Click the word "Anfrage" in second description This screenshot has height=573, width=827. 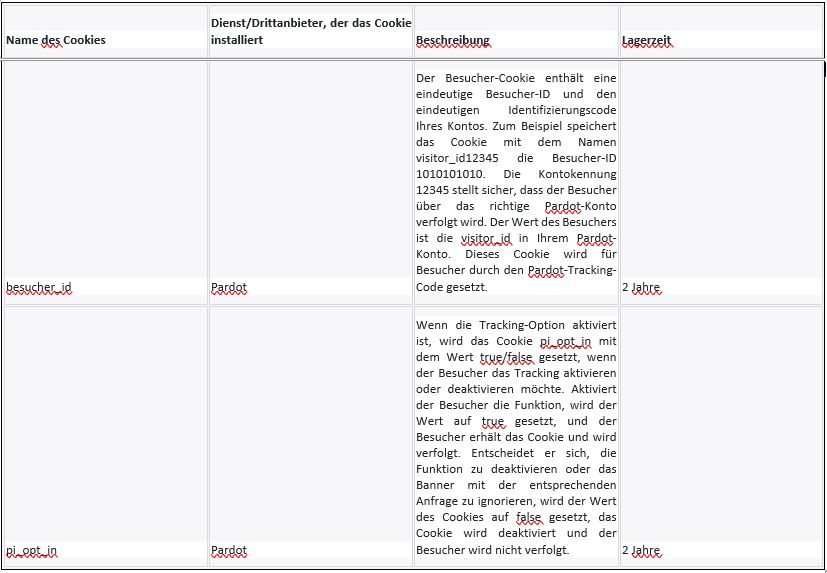(x=439, y=502)
